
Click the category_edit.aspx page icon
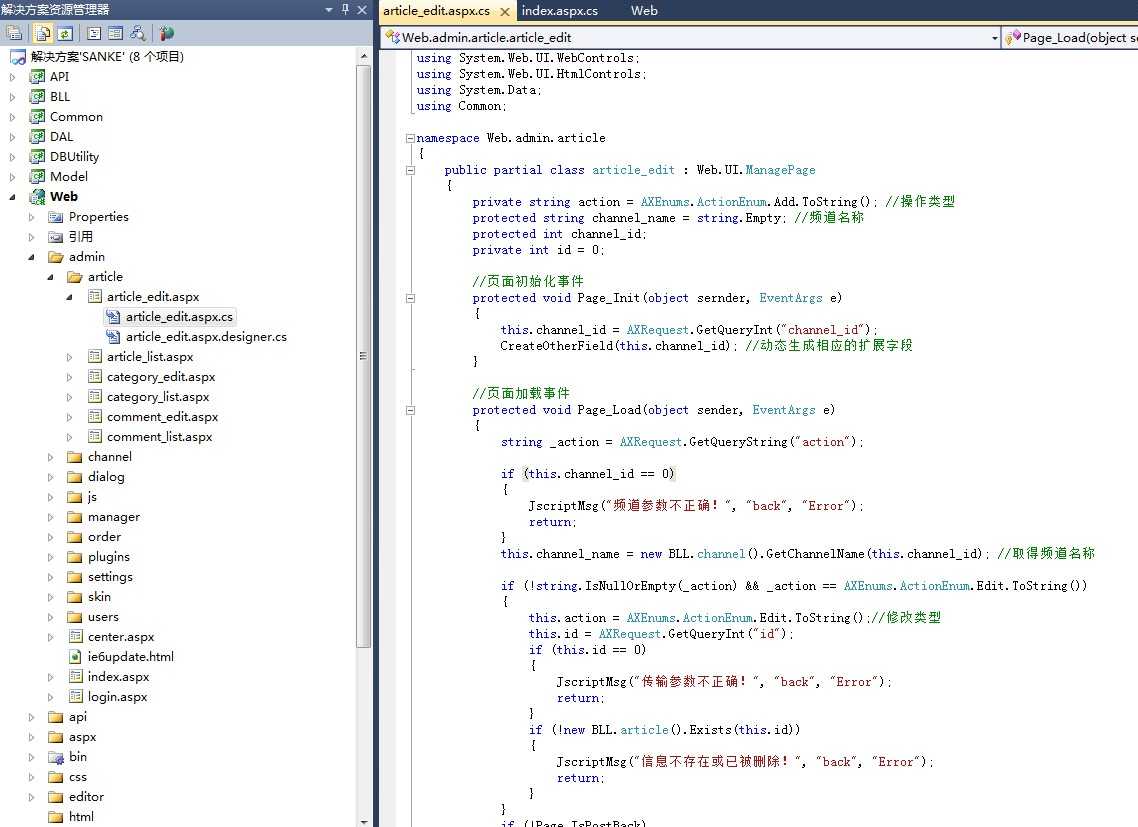click(94, 377)
